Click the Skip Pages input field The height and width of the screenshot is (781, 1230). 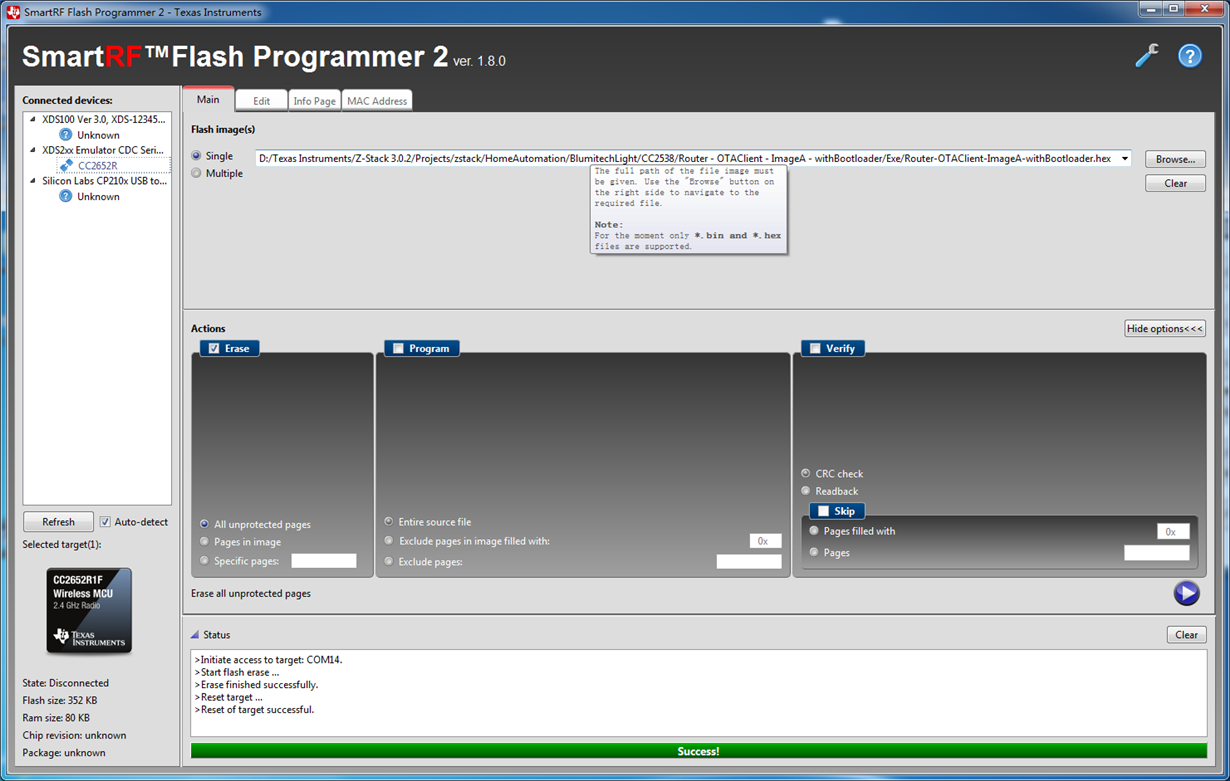coord(1157,553)
